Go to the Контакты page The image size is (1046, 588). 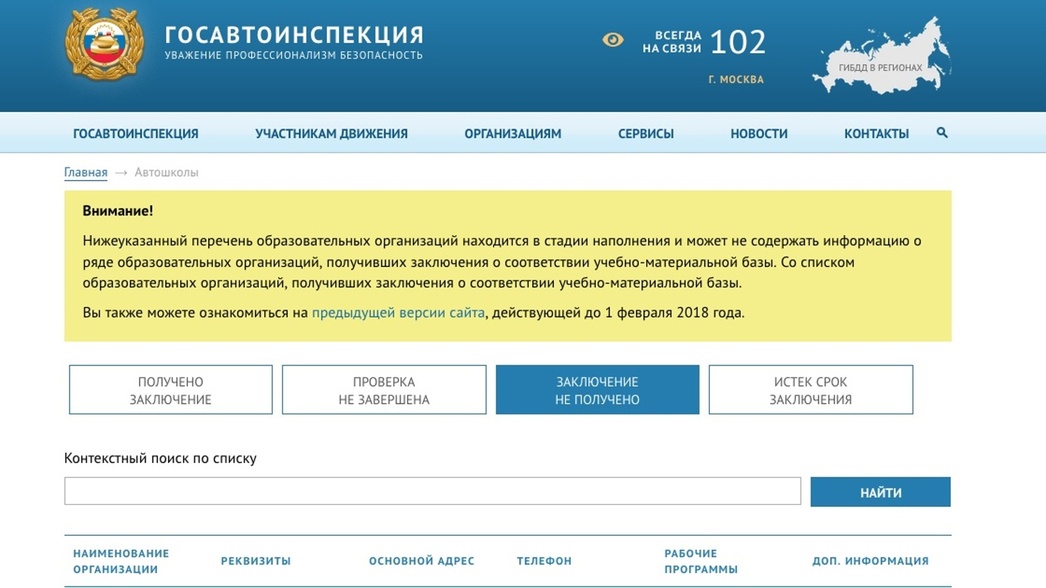pyautogui.click(x=876, y=134)
